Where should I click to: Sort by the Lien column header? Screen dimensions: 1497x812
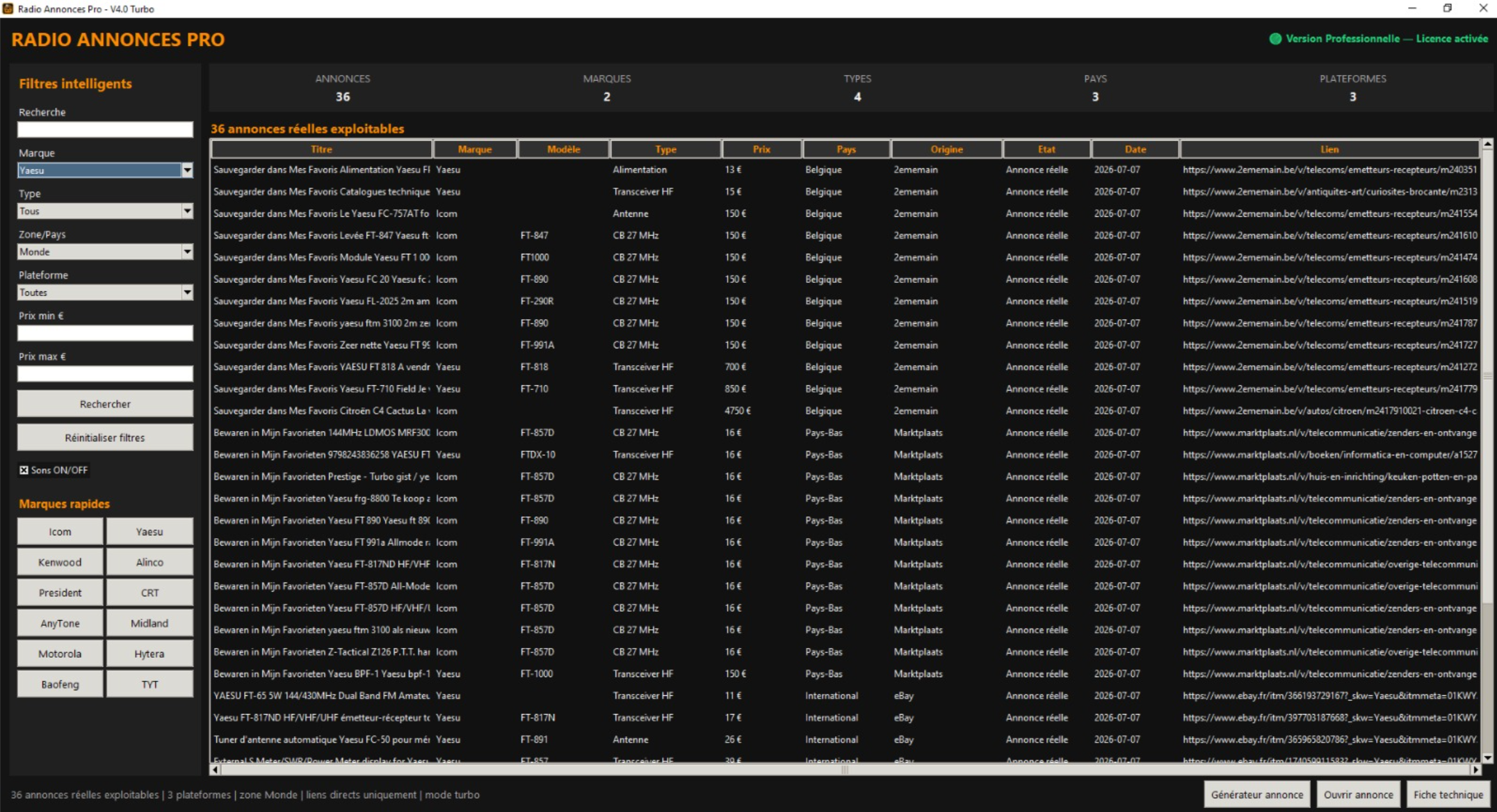[x=1329, y=149]
